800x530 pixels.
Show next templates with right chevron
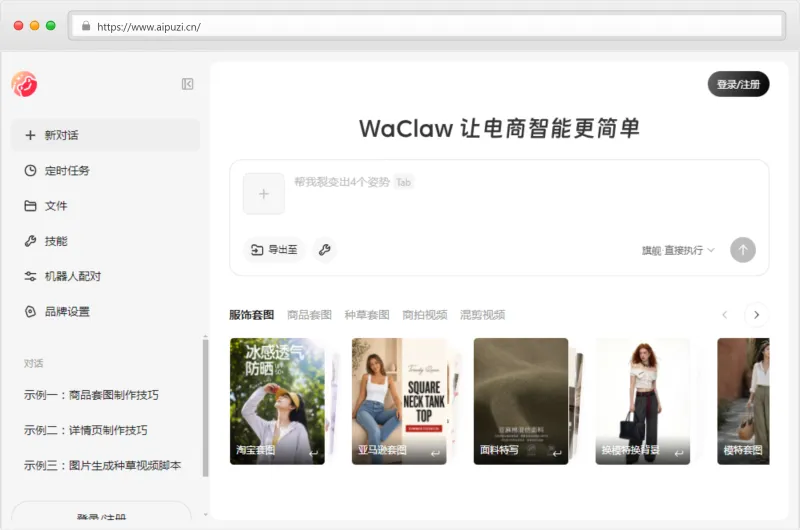[x=757, y=315]
